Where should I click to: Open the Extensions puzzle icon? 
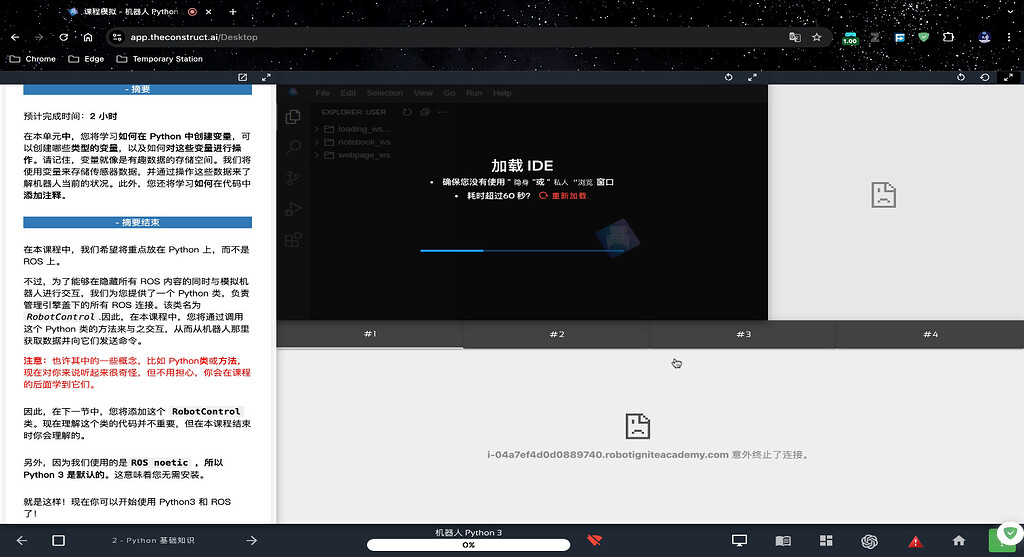tap(948, 37)
